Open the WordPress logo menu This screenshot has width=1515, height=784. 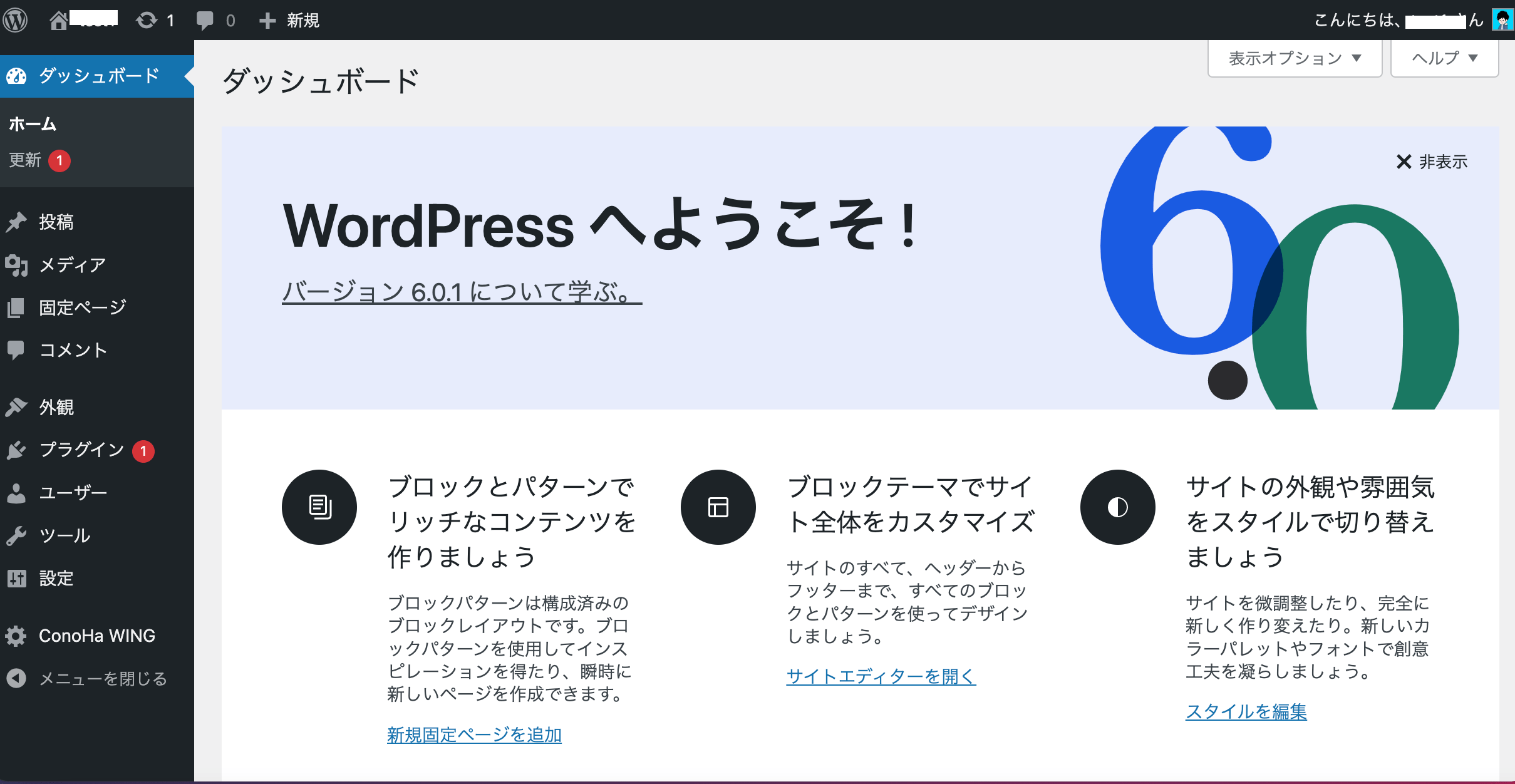click(x=16, y=20)
